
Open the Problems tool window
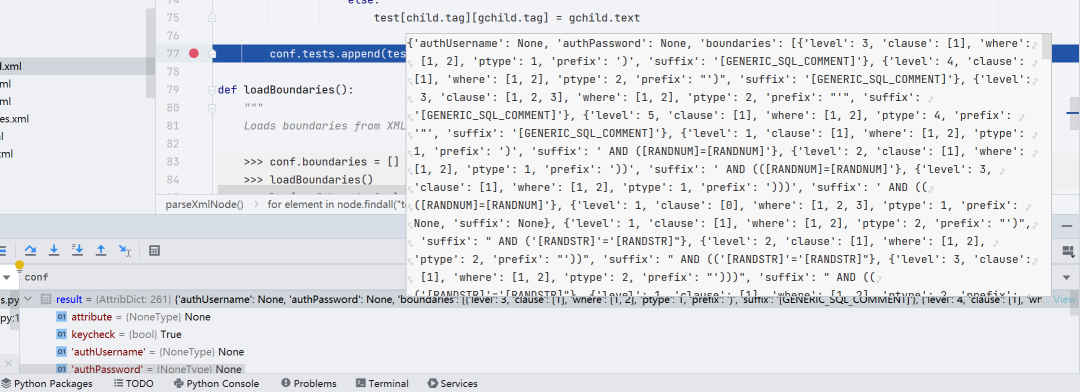pos(309,384)
